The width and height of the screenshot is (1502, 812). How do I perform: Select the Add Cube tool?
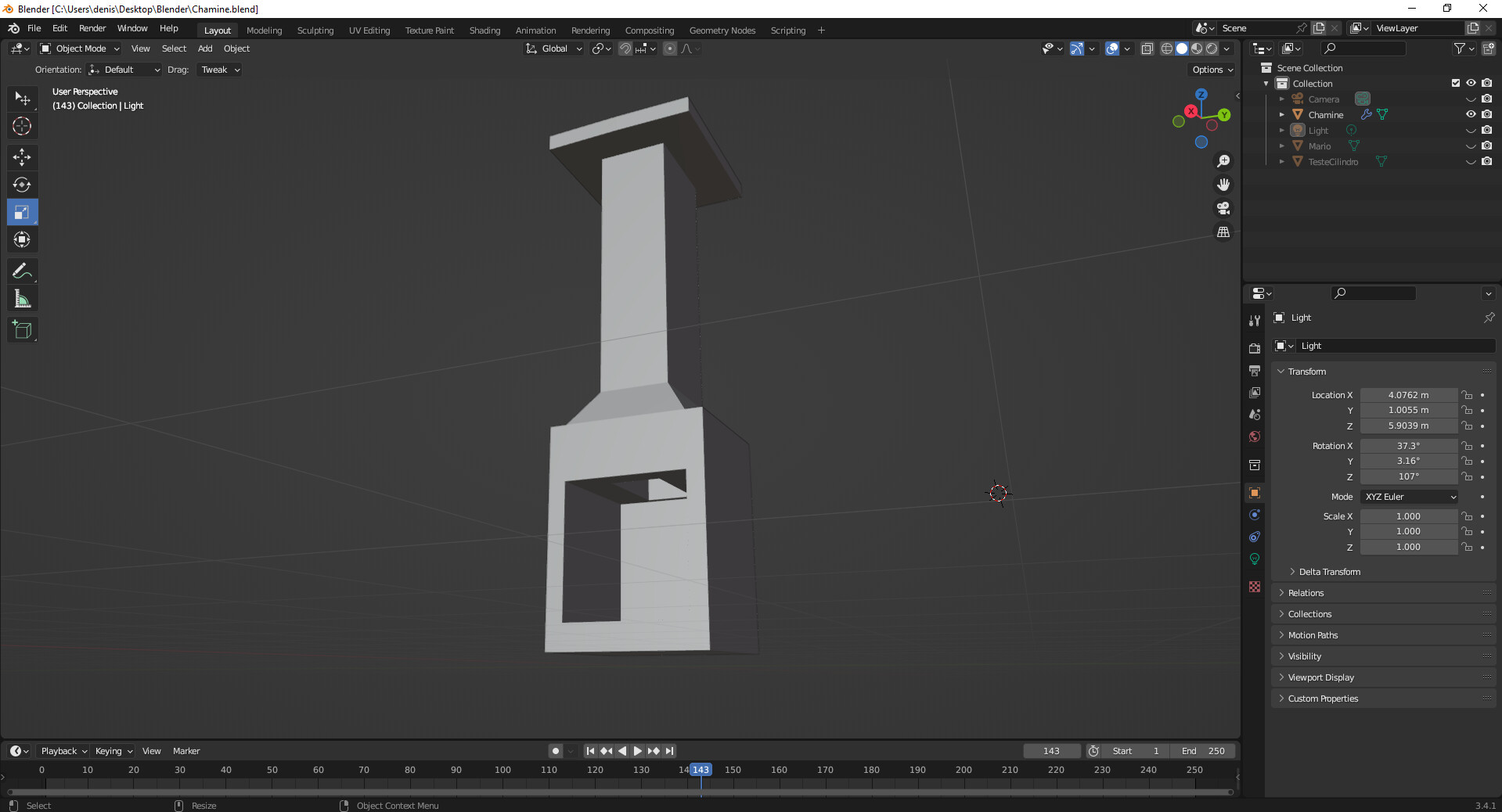(x=22, y=330)
